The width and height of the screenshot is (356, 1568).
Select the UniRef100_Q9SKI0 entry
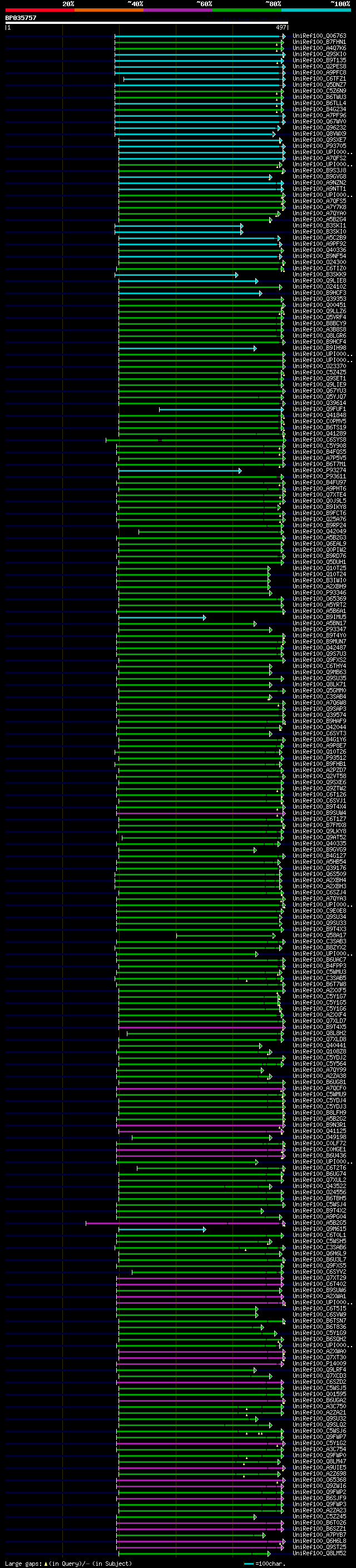319,54
